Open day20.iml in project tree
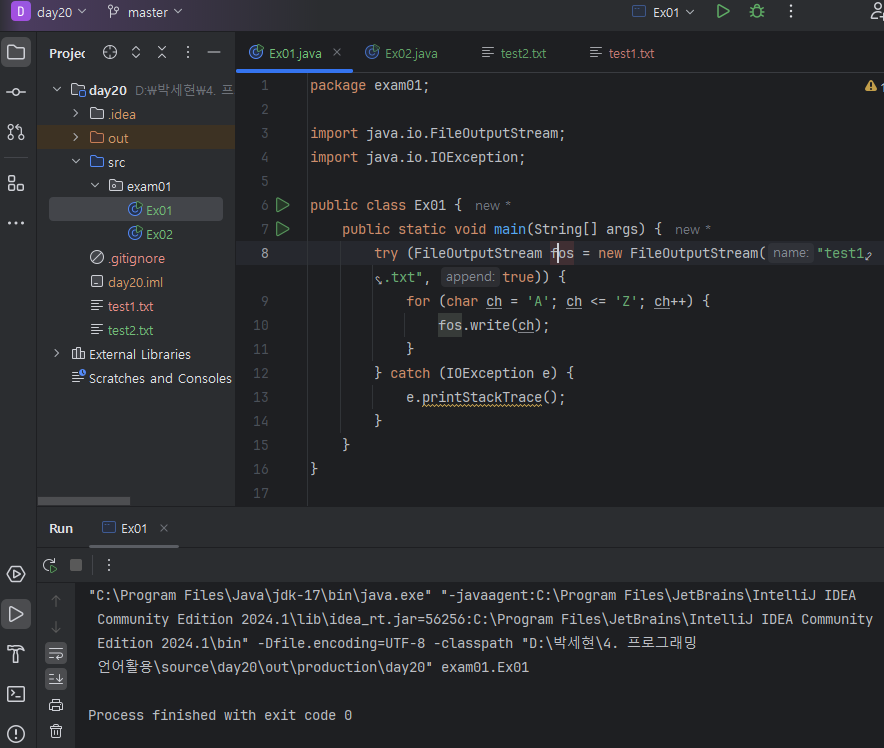Image resolution: width=884 pixels, height=748 pixels. 127,282
